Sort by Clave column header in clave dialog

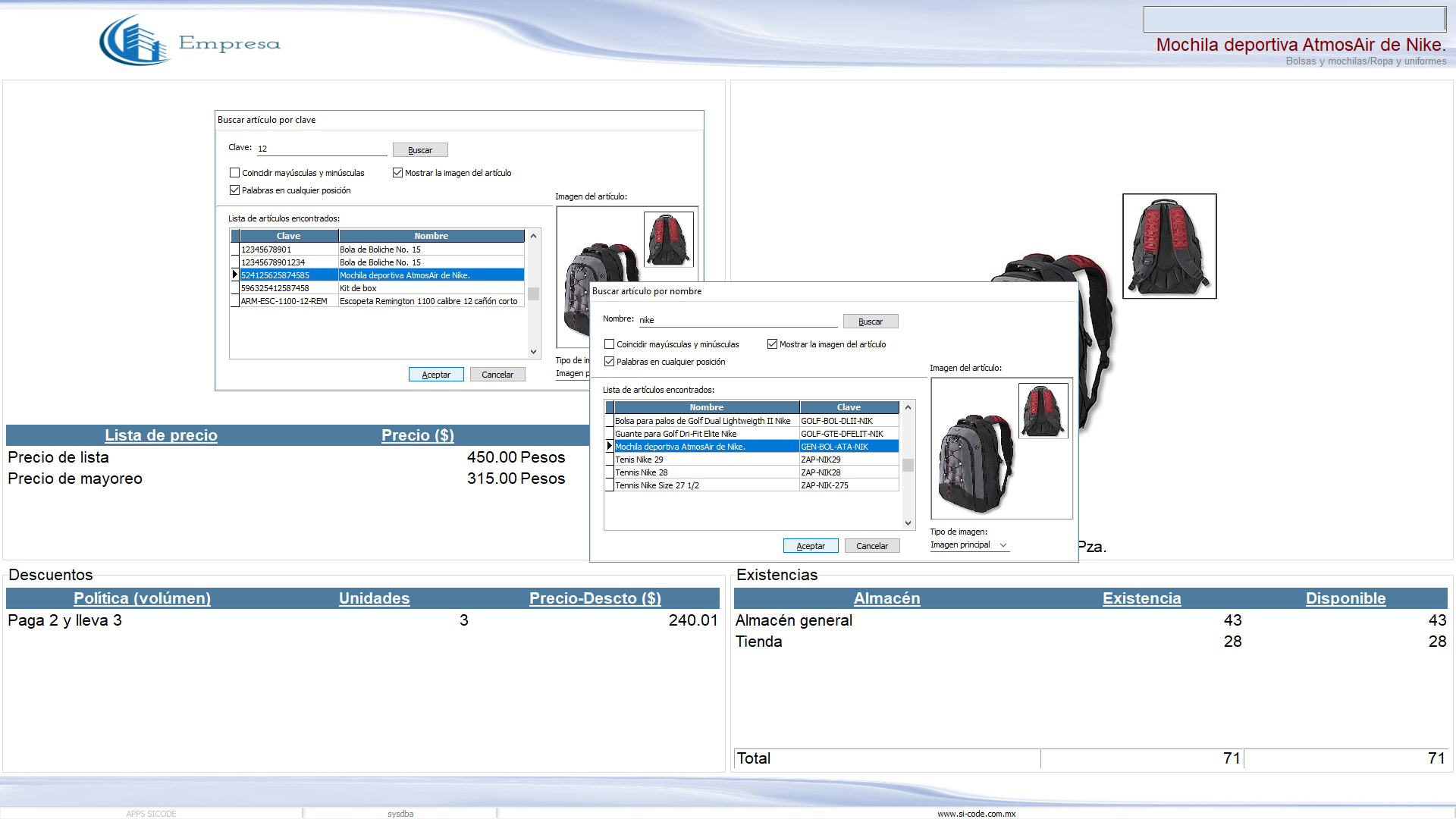[x=288, y=236]
